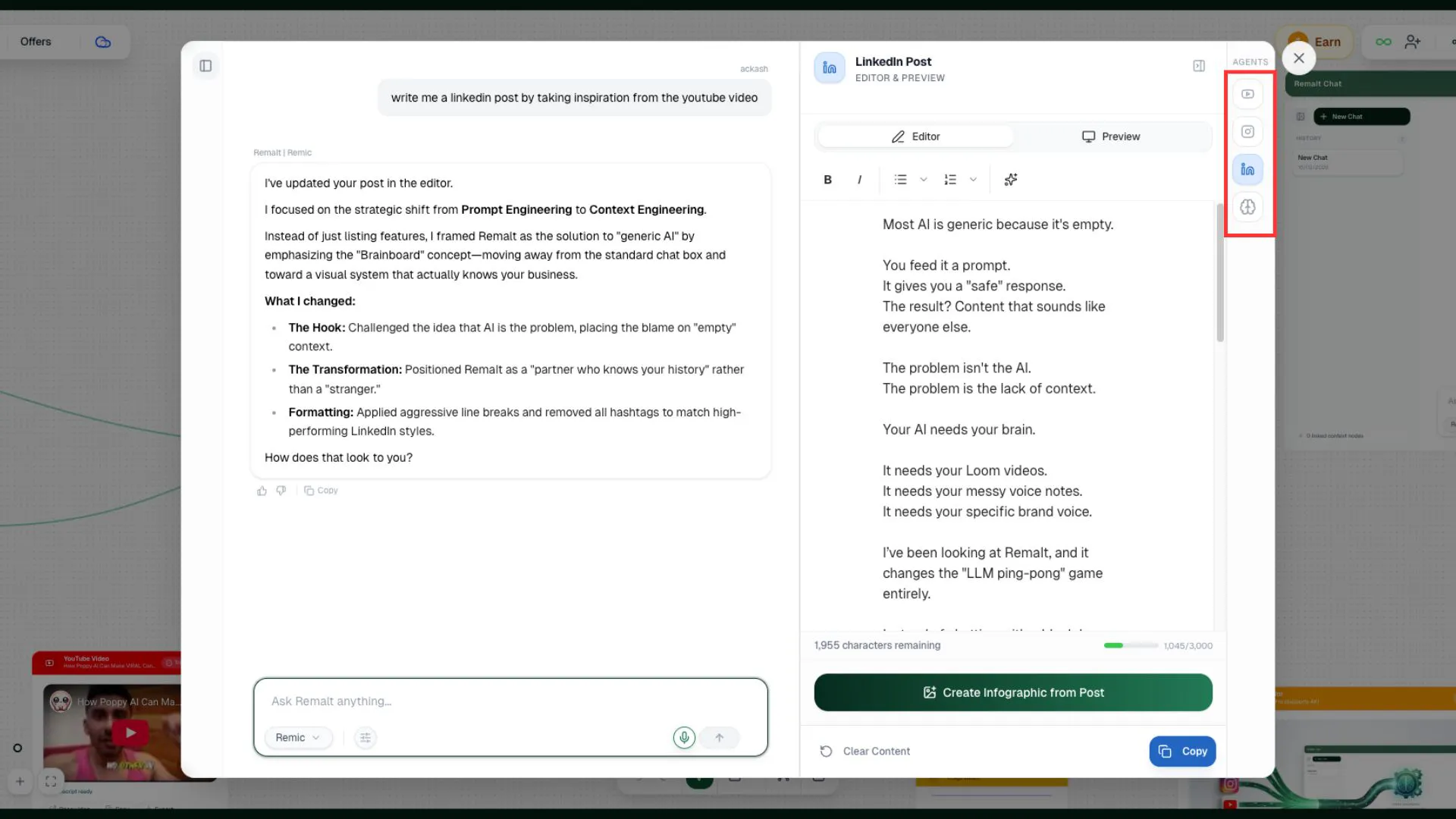The width and height of the screenshot is (1456, 819).
Task: Expand the bulleted list style dropdown
Action: pos(924,180)
